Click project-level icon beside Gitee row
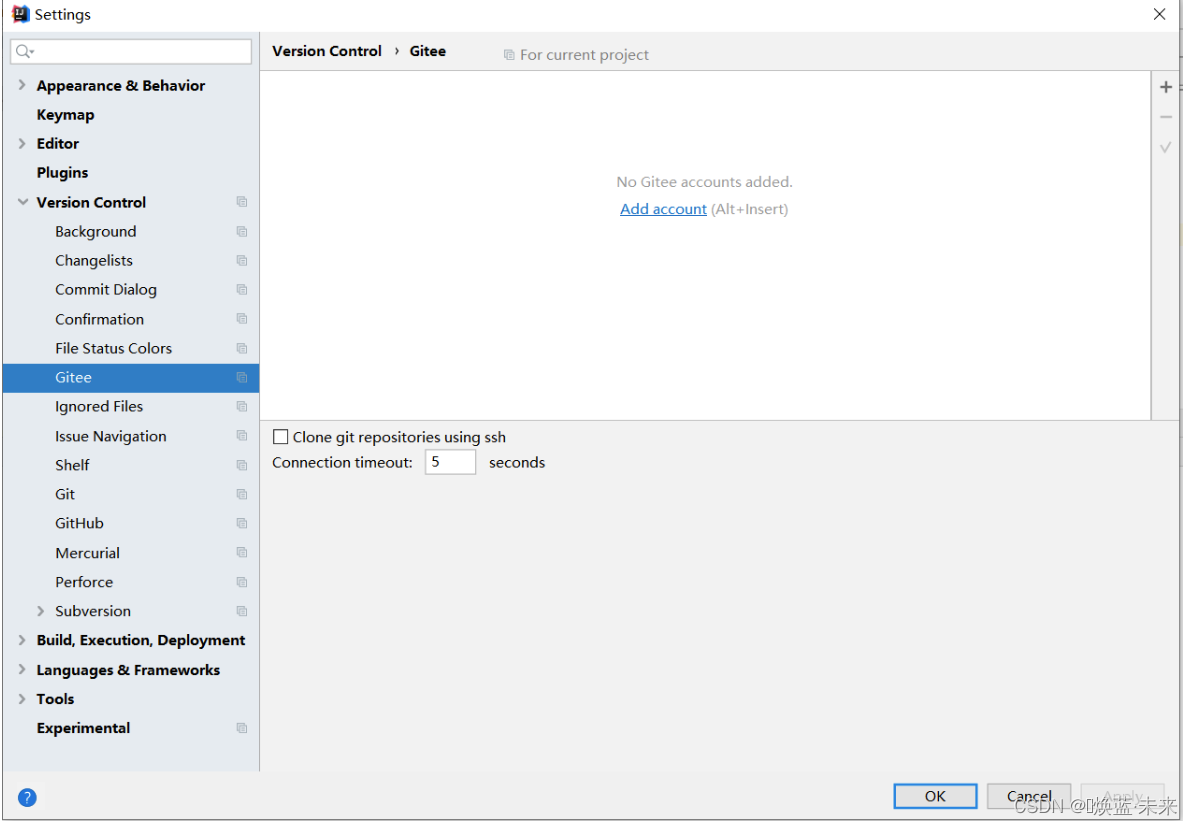Viewport: 1193px width, 825px height. click(242, 377)
